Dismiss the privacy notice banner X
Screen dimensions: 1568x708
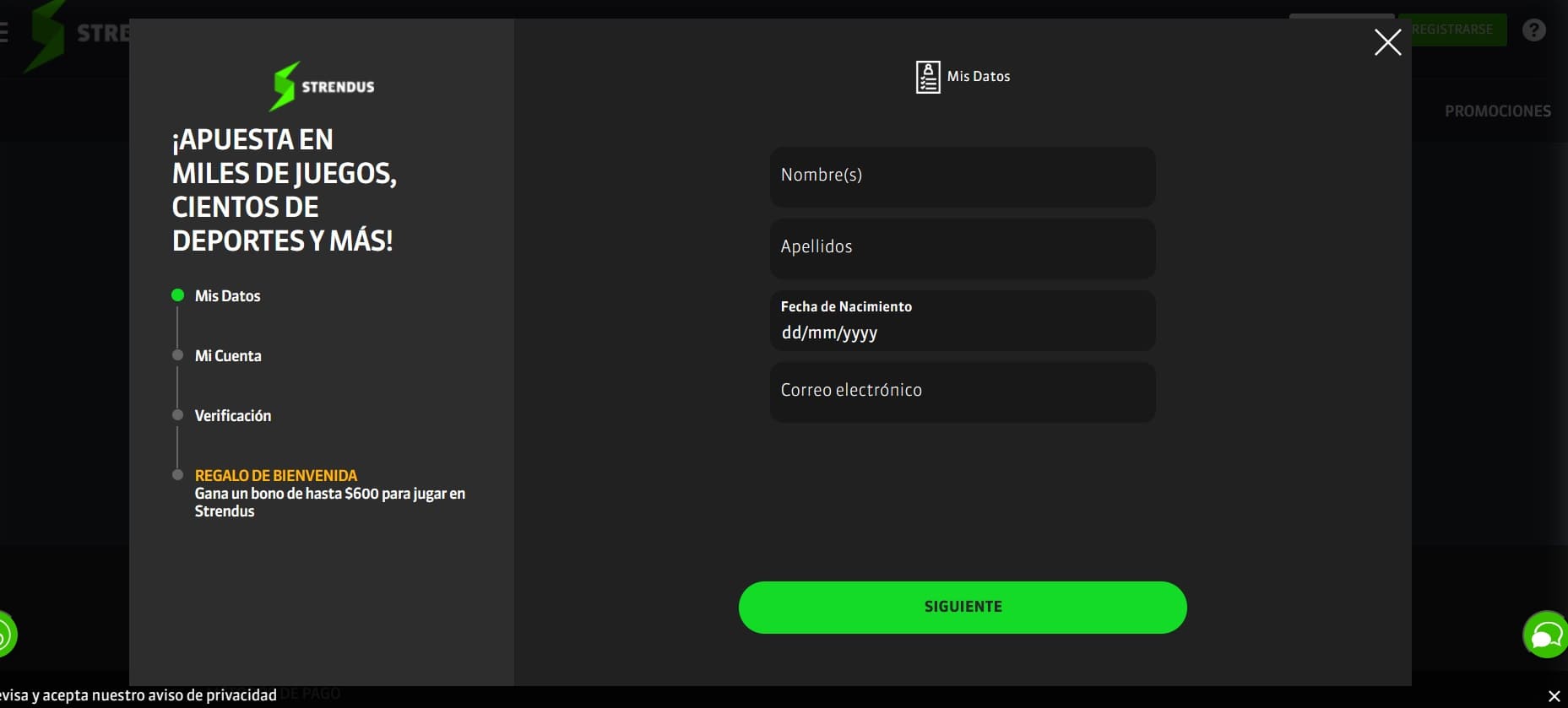tap(1554, 695)
